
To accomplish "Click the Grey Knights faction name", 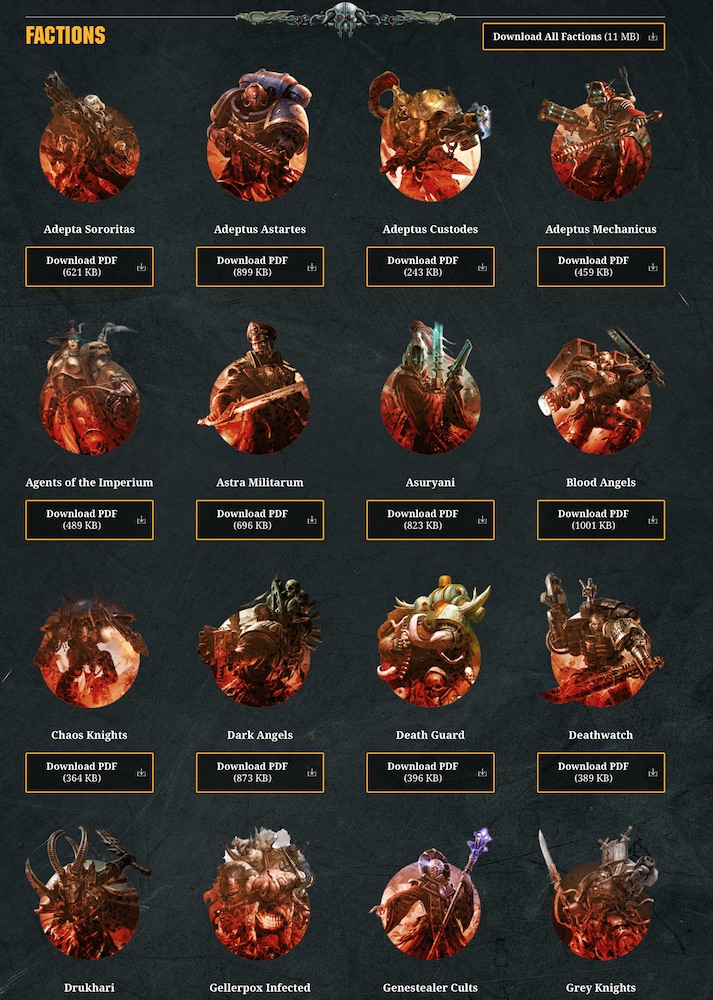I will 601,988.
